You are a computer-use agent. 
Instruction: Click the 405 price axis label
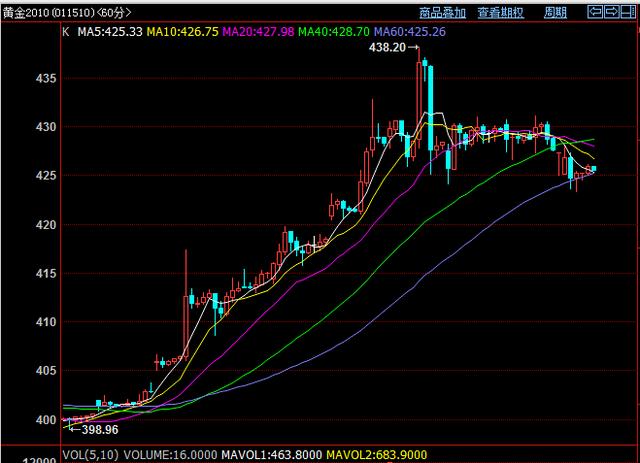tap(46, 371)
